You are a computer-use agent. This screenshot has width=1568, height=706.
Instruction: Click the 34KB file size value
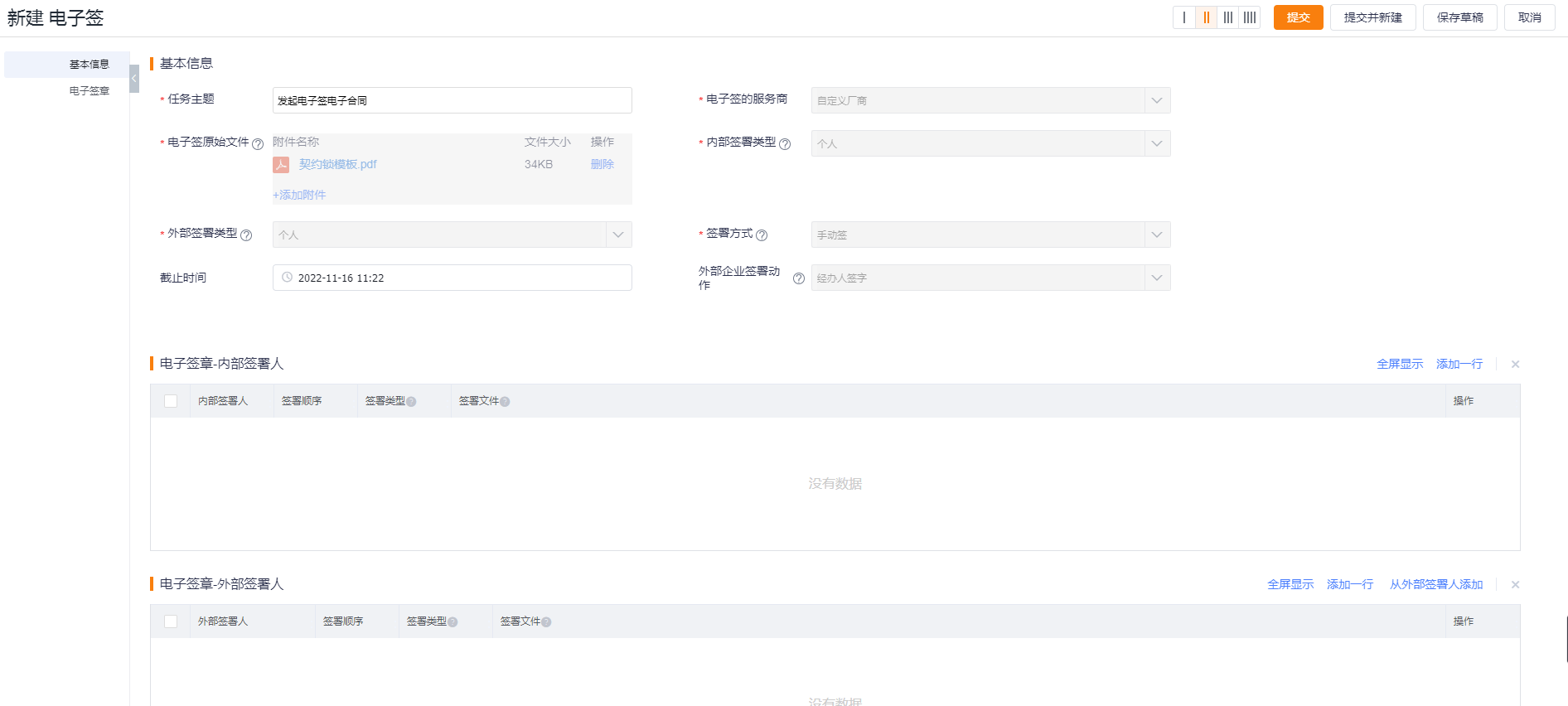tap(539, 164)
